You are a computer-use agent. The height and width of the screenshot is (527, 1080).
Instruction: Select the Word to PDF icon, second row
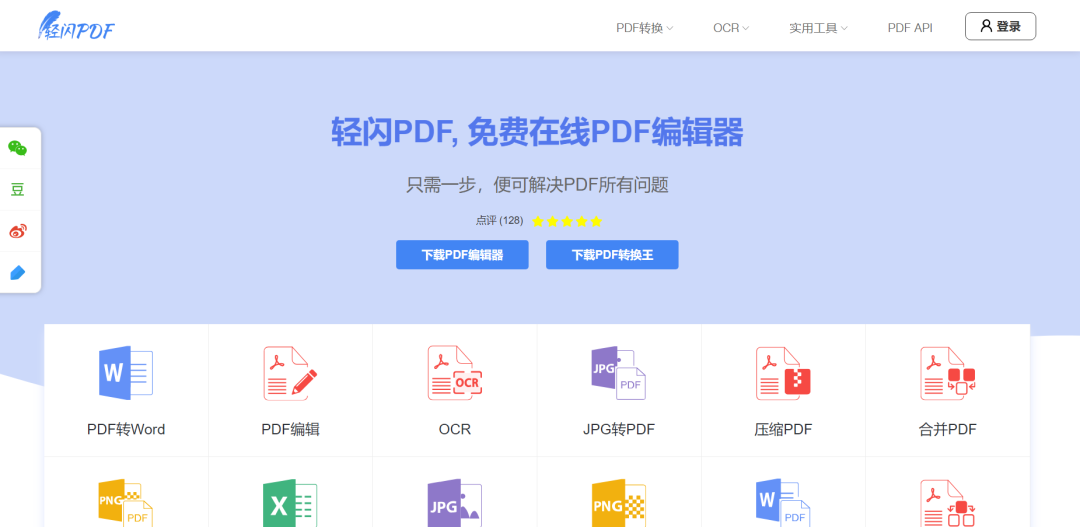point(783,503)
